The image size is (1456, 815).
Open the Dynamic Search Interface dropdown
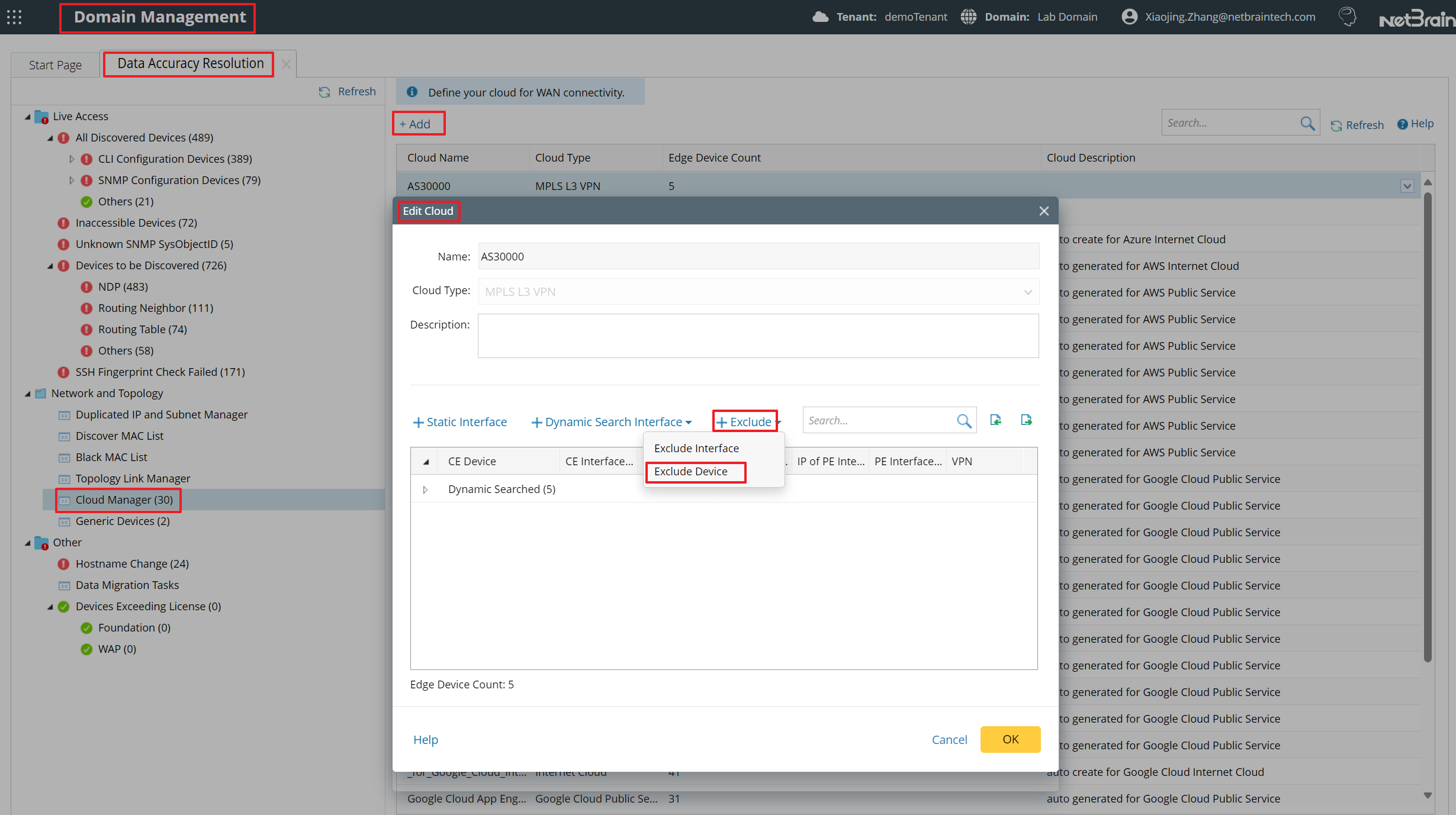click(x=612, y=422)
